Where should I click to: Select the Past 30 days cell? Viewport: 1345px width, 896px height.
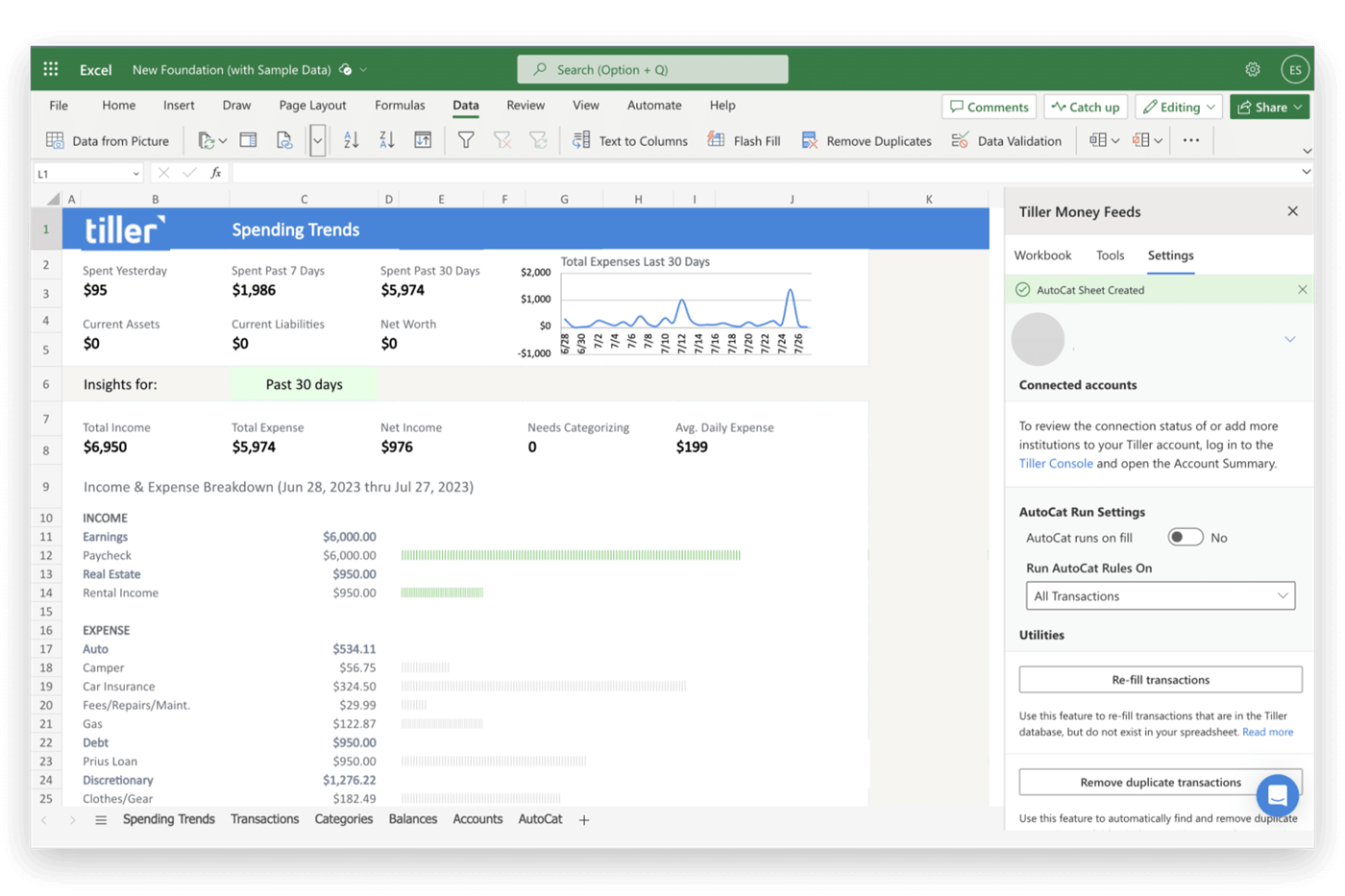point(304,384)
